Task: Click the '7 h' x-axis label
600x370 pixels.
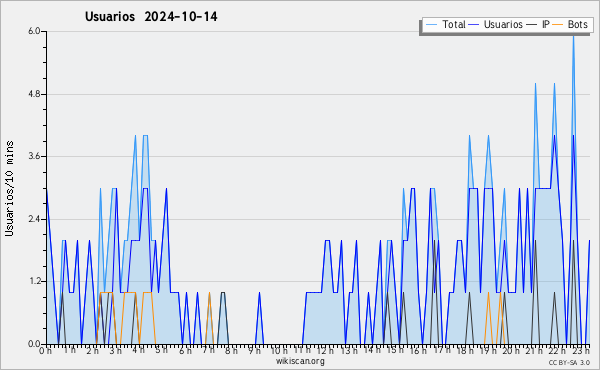Action: (208, 350)
